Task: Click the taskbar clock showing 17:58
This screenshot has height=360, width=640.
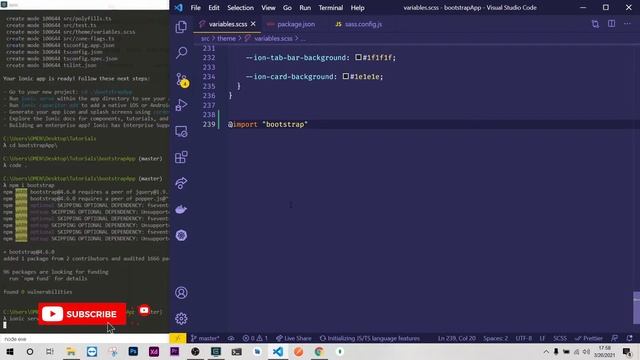Action: pyautogui.click(x=604, y=351)
